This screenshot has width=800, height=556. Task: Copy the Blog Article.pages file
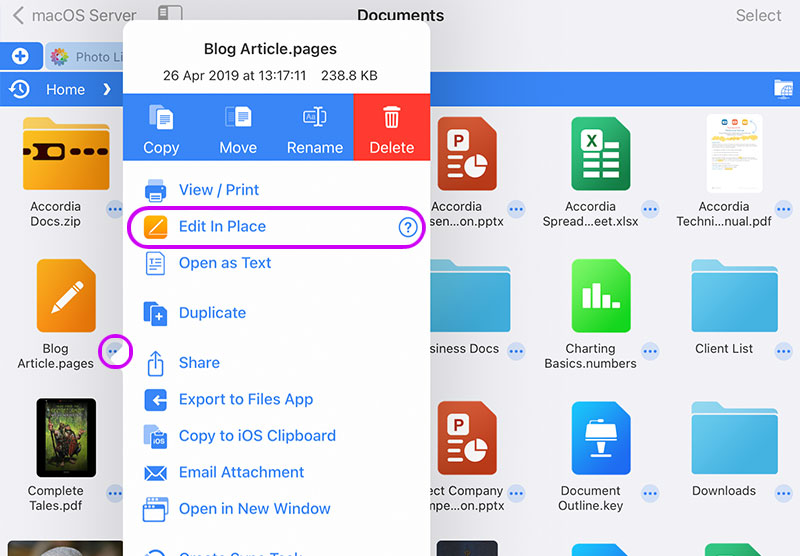[x=161, y=128]
